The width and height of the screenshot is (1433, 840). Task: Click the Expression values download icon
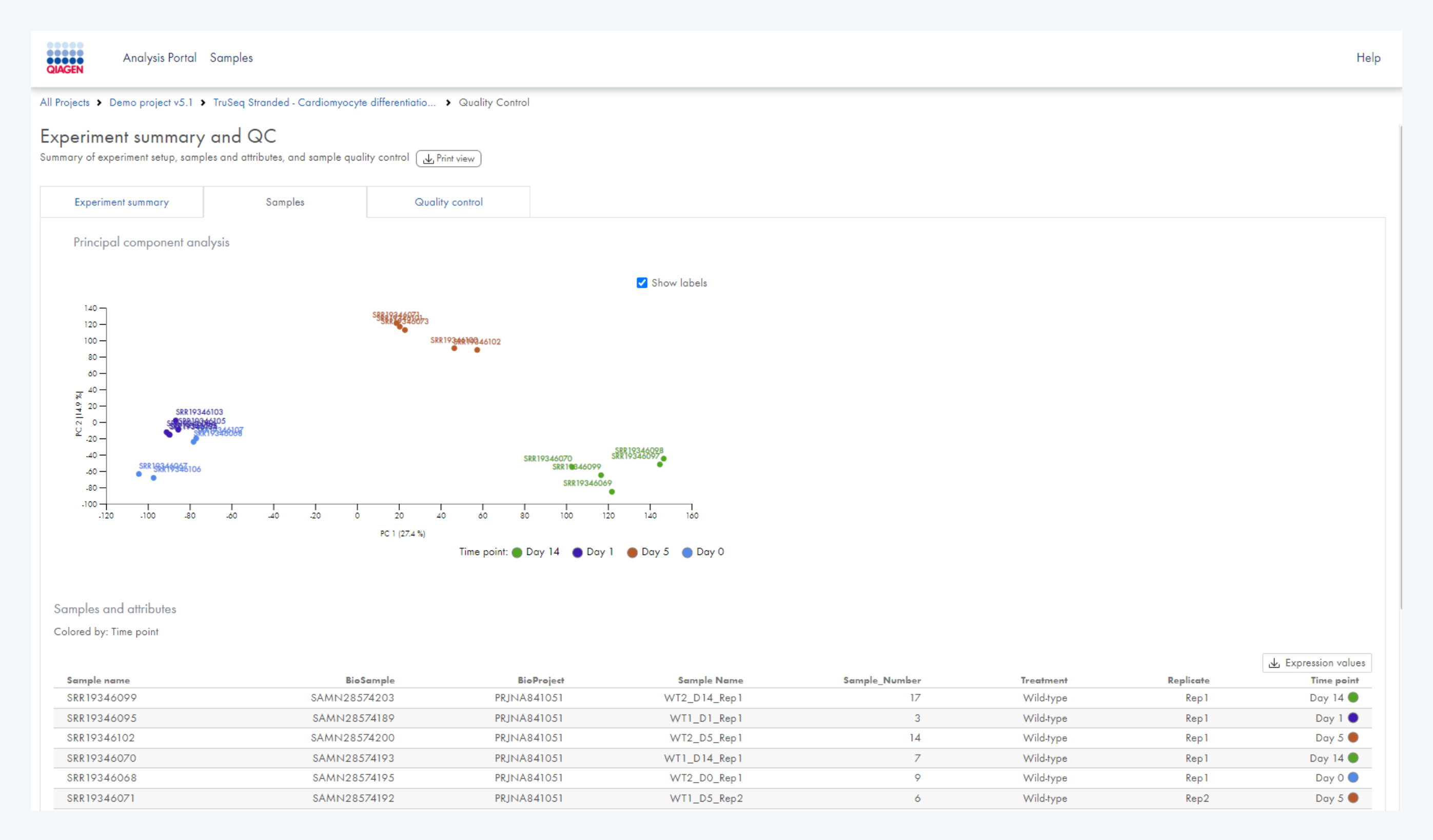tap(1274, 663)
